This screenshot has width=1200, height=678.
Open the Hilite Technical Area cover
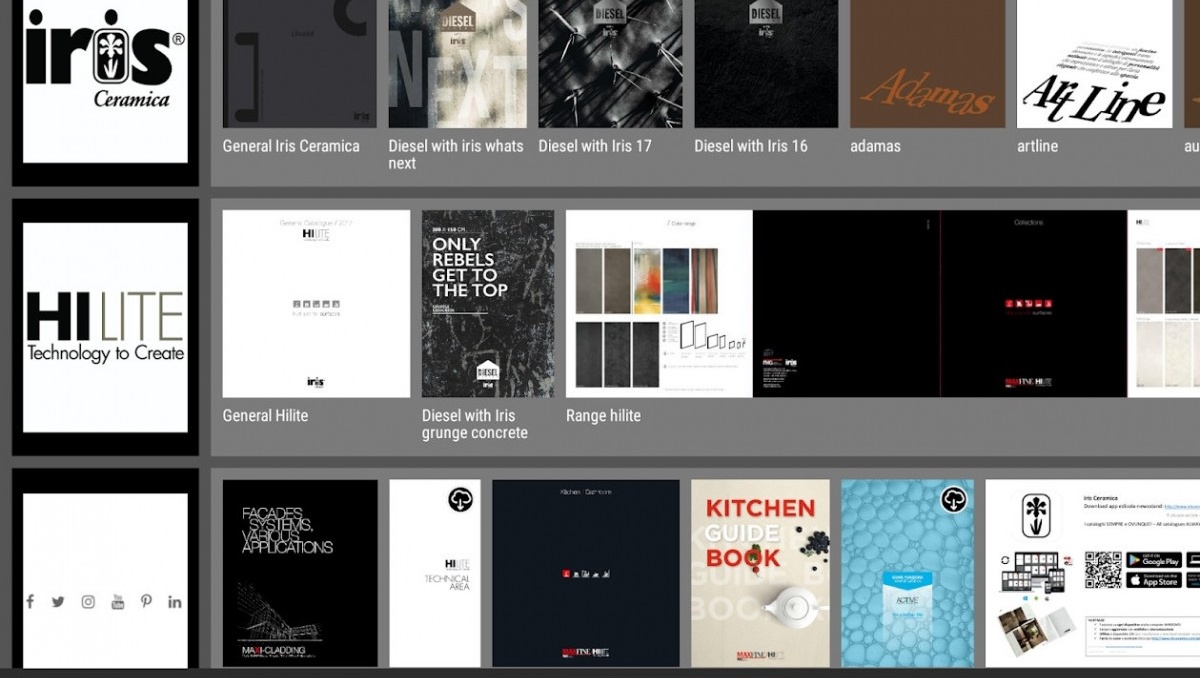click(435, 573)
